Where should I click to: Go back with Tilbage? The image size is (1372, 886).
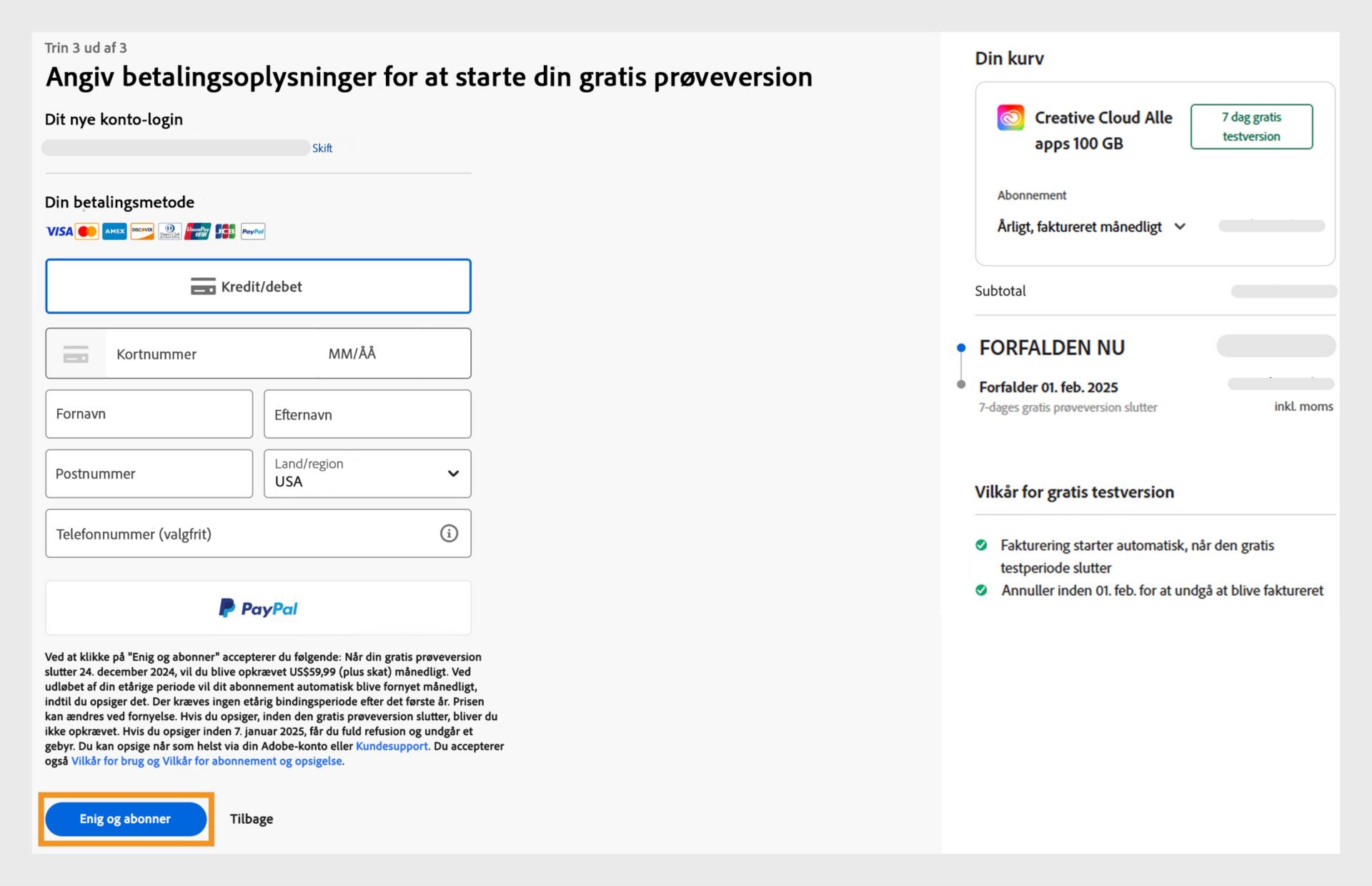point(252,819)
